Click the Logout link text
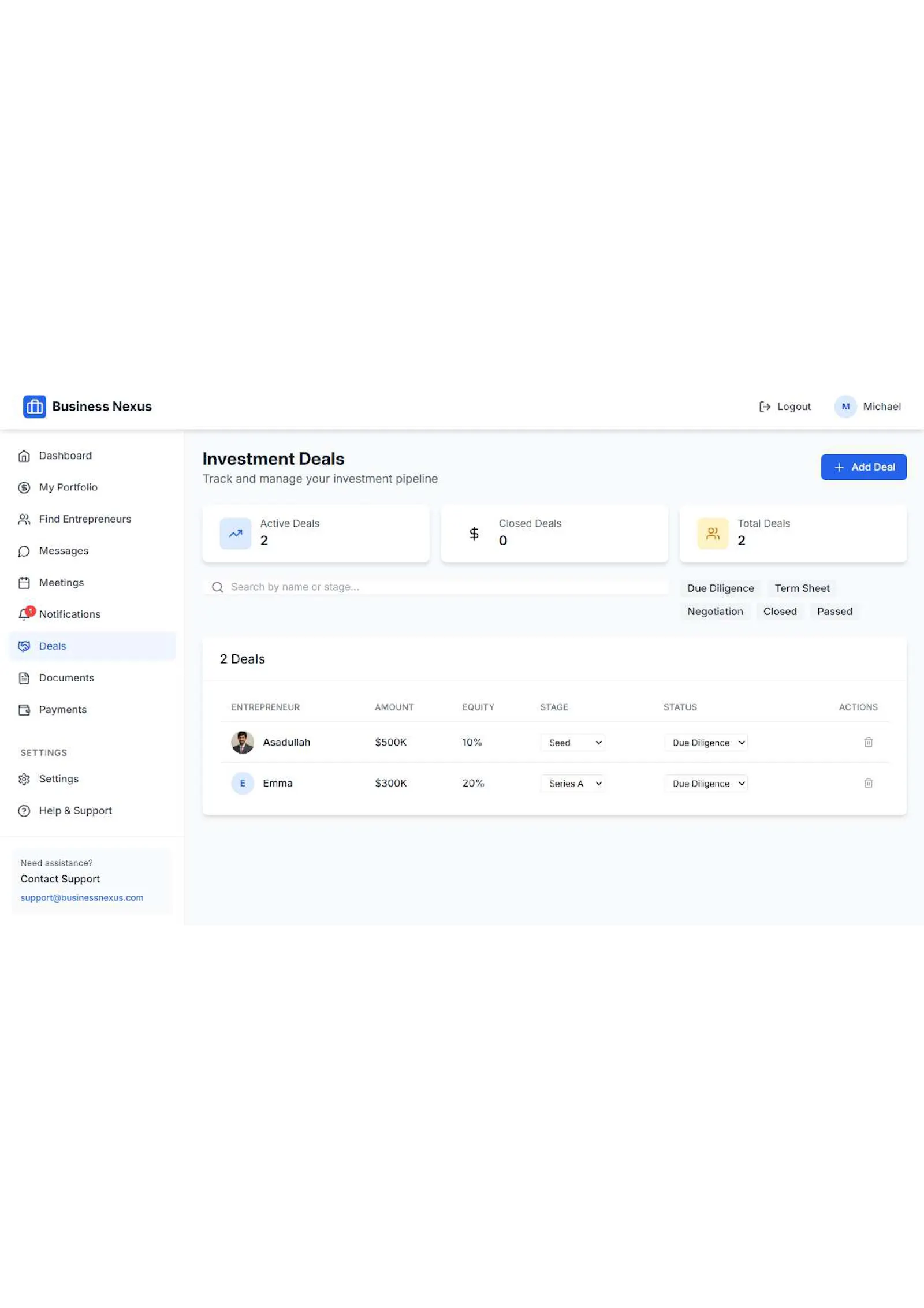The height and width of the screenshot is (1308, 924). (793, 407)
